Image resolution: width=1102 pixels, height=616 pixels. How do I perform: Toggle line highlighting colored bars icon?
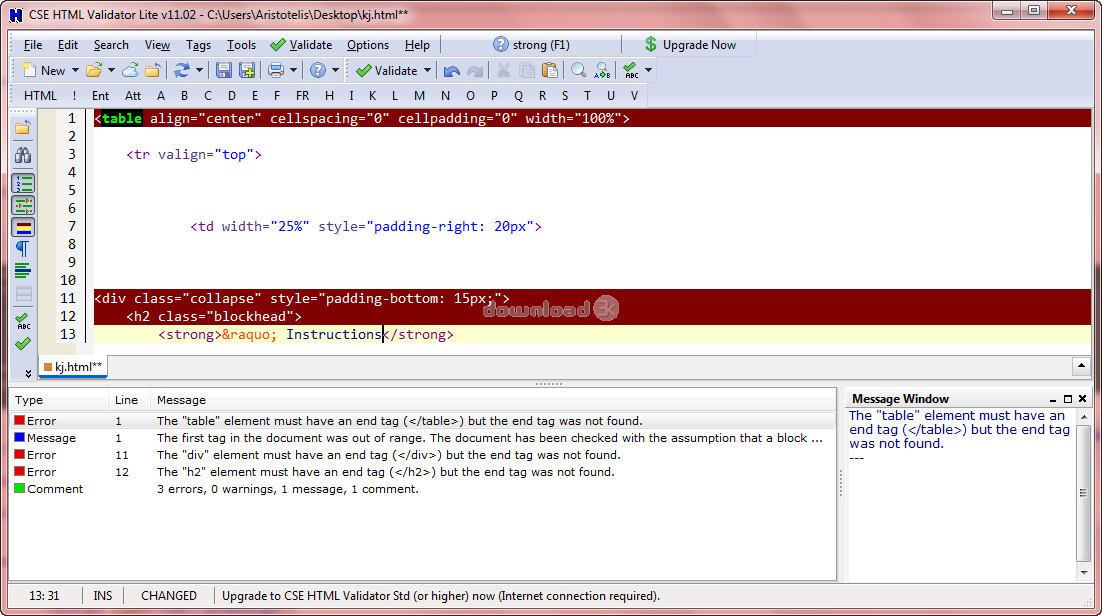(x=23, y=227)
